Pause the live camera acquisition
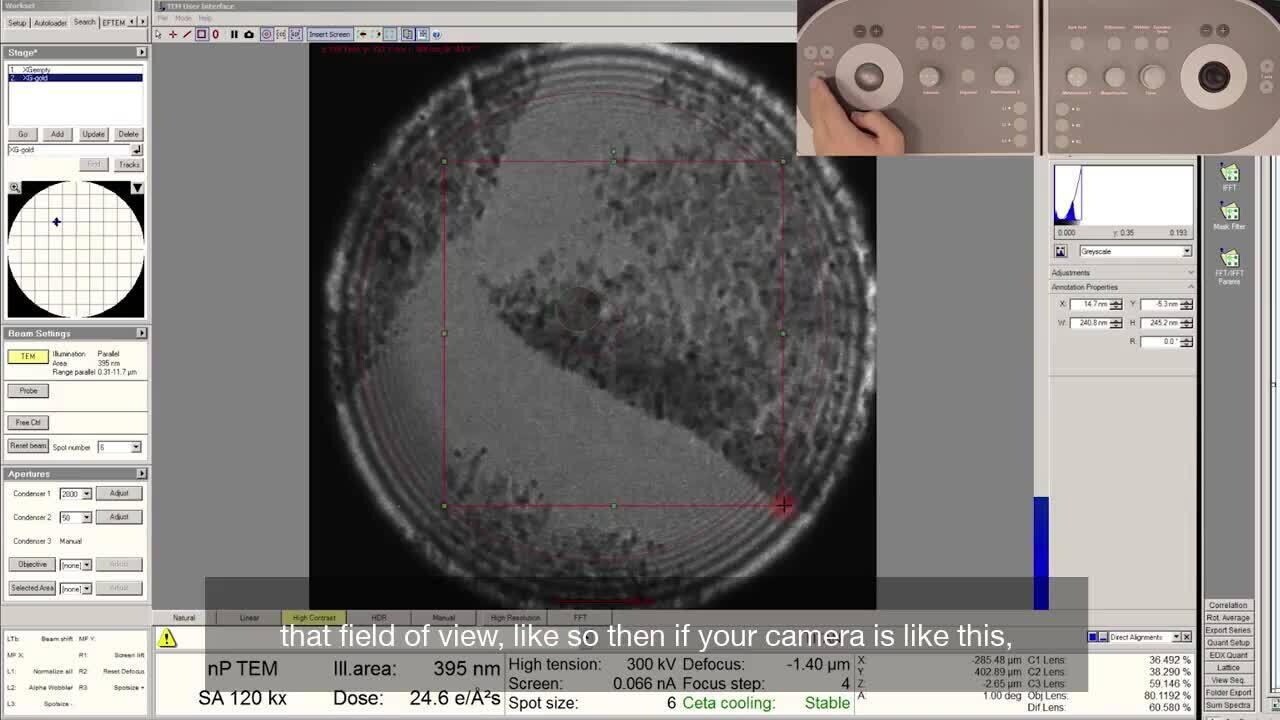Viewport: 1280px width, 720px height. tap(234, 34)
